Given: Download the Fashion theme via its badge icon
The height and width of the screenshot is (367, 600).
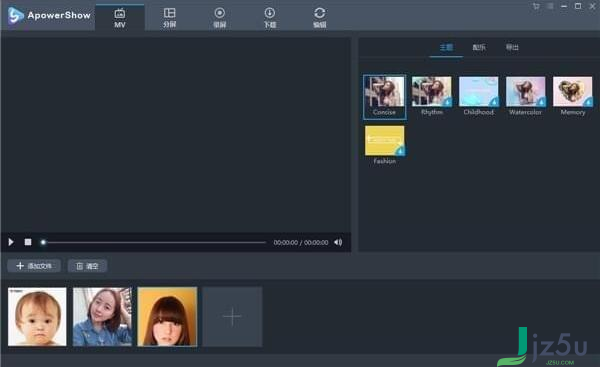Looking at the screenshot, I should click(x=400, y=151).
